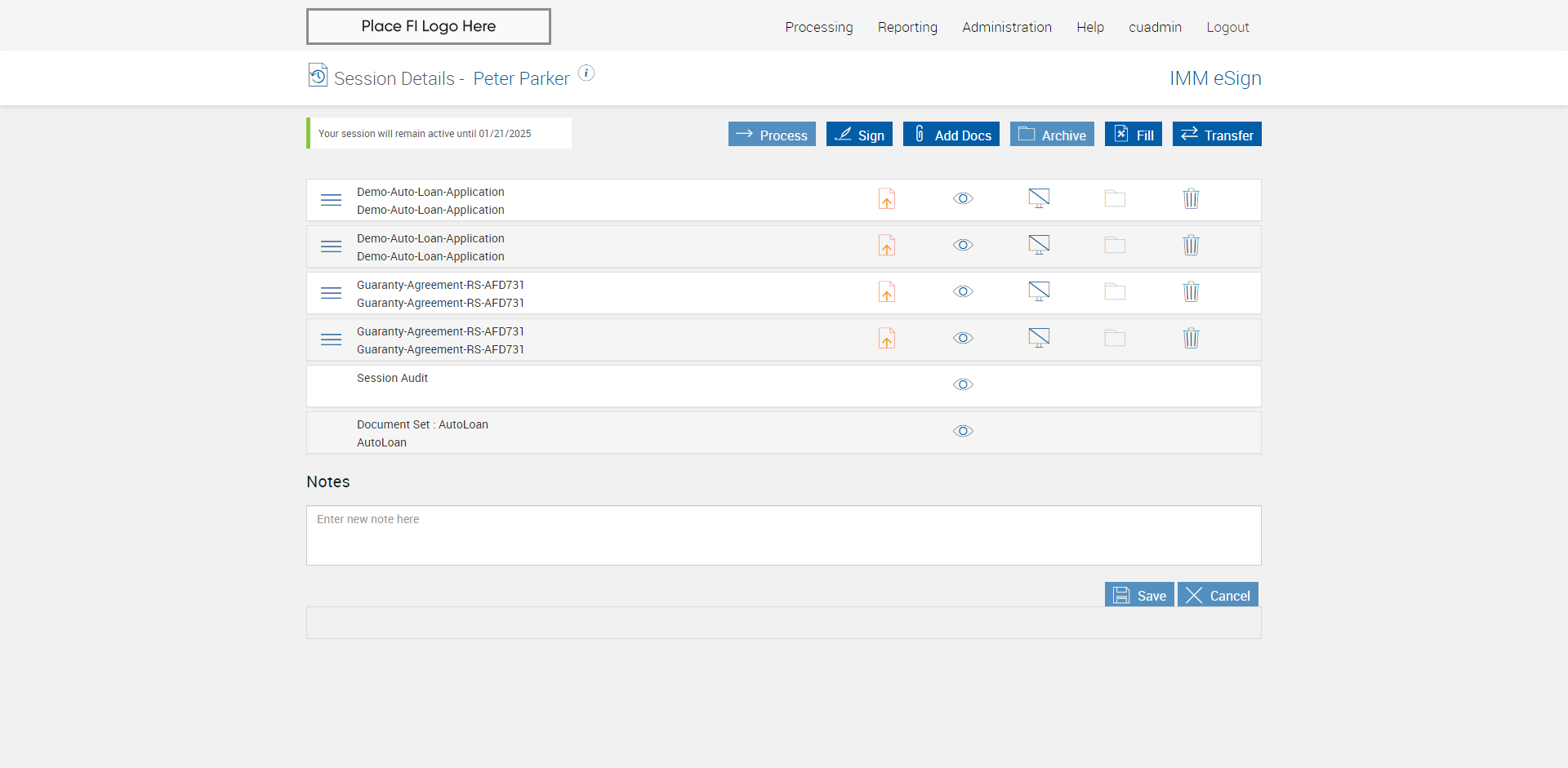View the Session Audit via eye icon

click(x=963, y=385)
